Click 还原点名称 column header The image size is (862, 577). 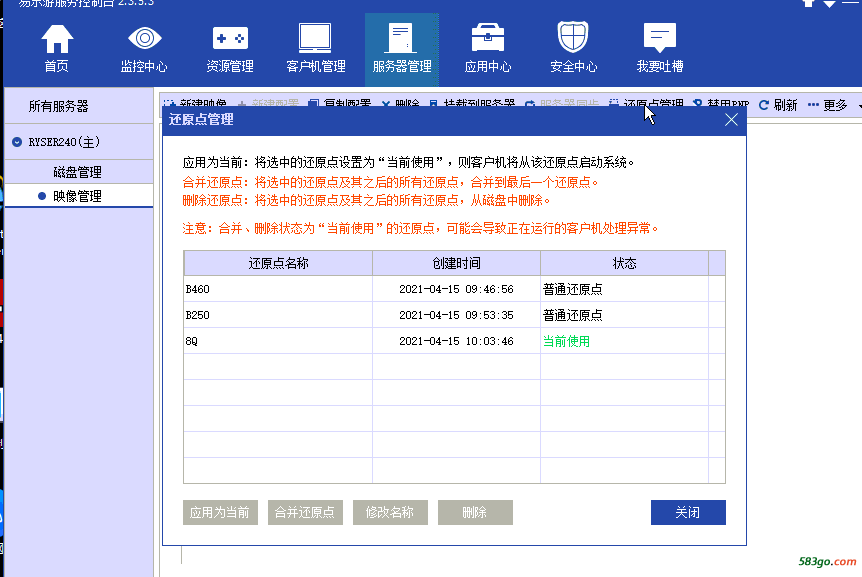(x=278, y=263)
